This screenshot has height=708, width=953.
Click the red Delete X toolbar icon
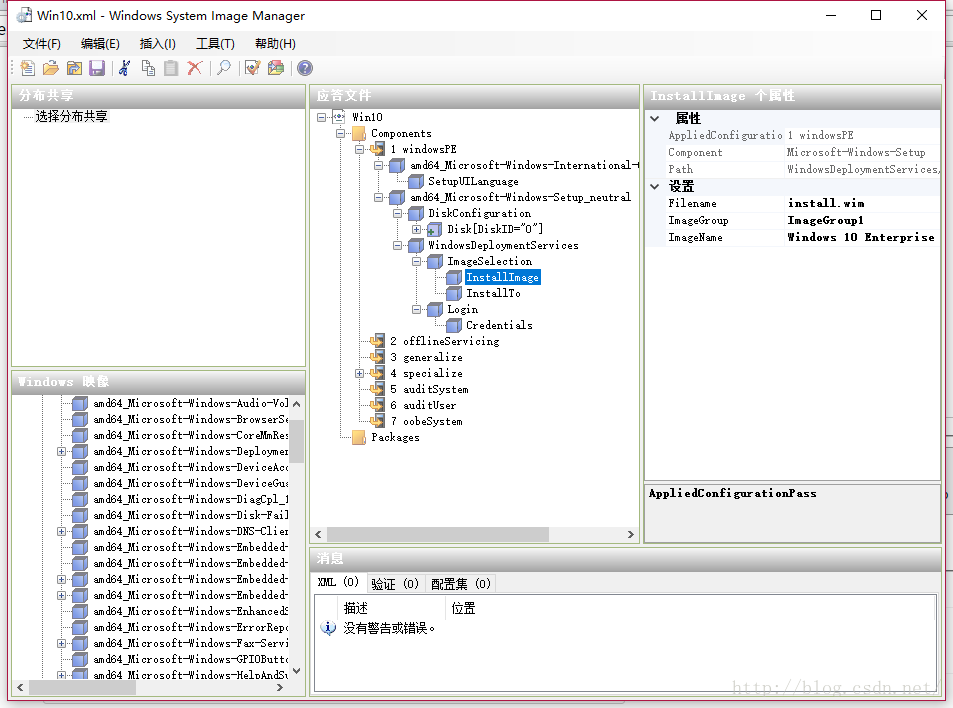click(194, 68)
